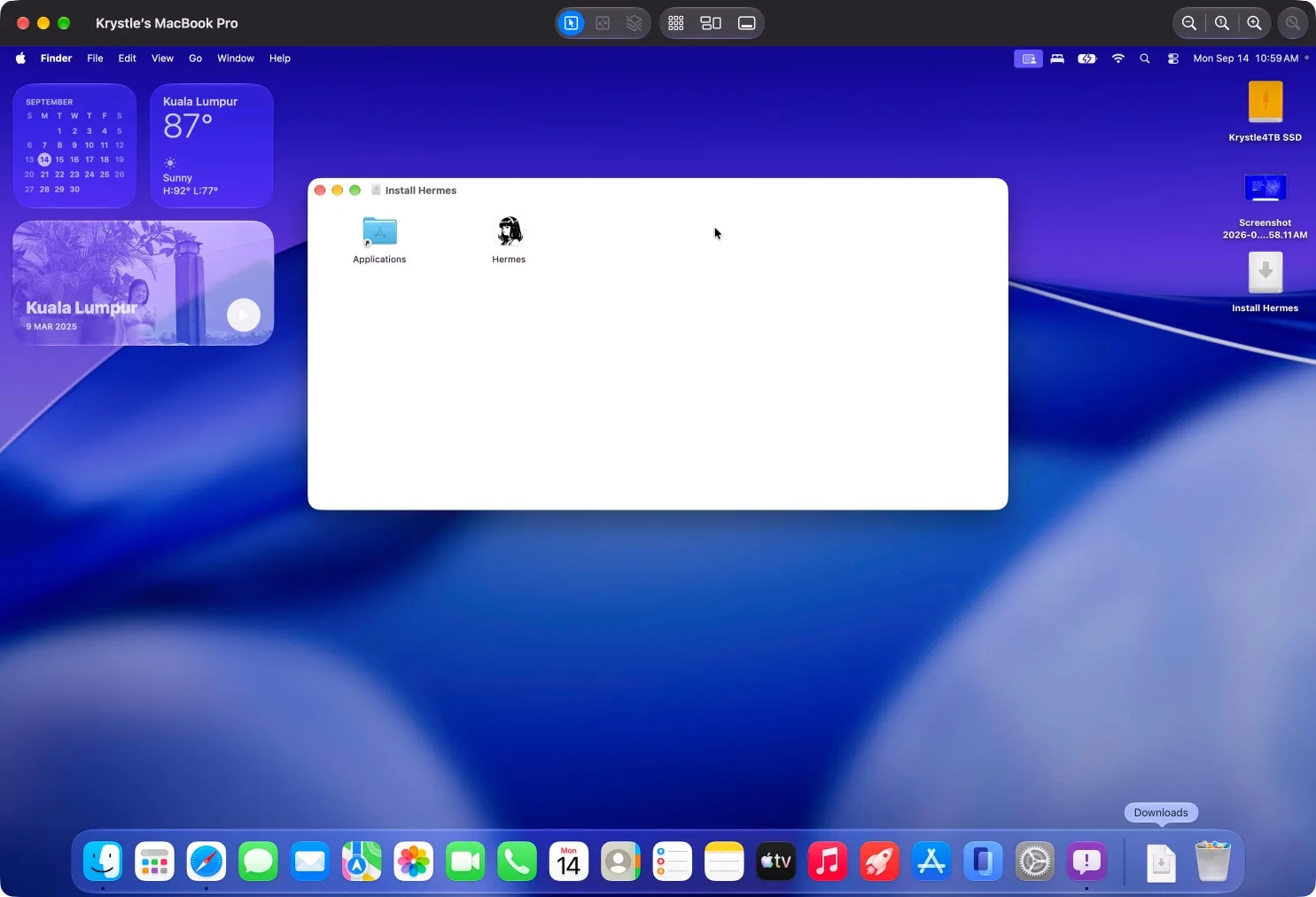This screenshot has height=897, width=1316.
Task: Zoom in with the plus magnifier
Action: click(x=1254, y=23)
